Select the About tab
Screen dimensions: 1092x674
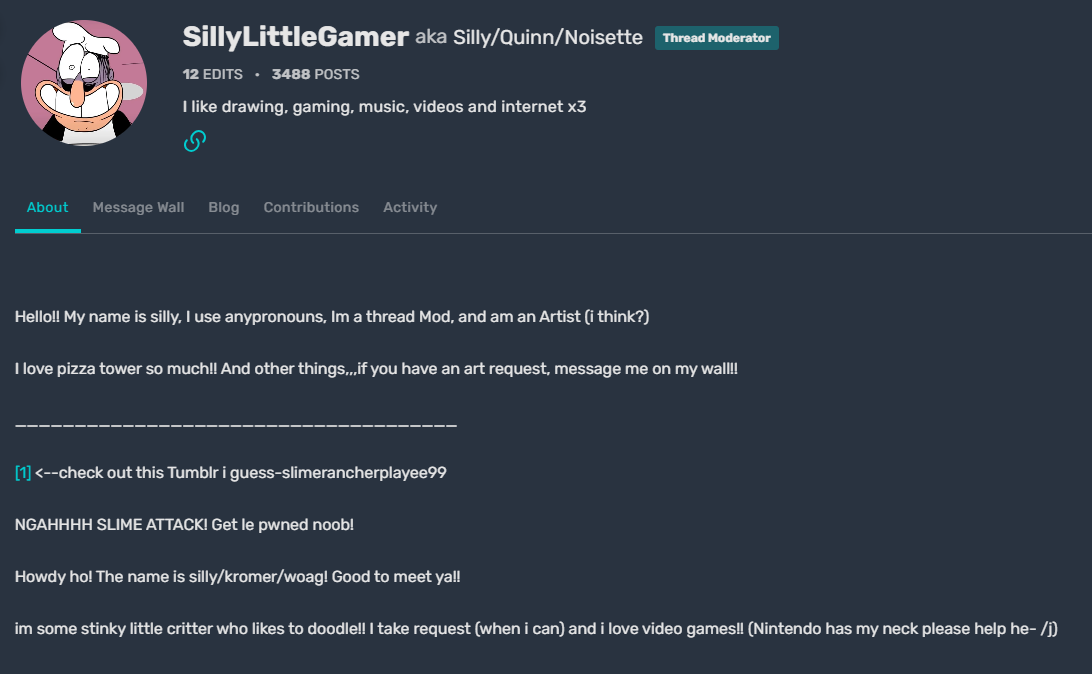coord(47,207)
